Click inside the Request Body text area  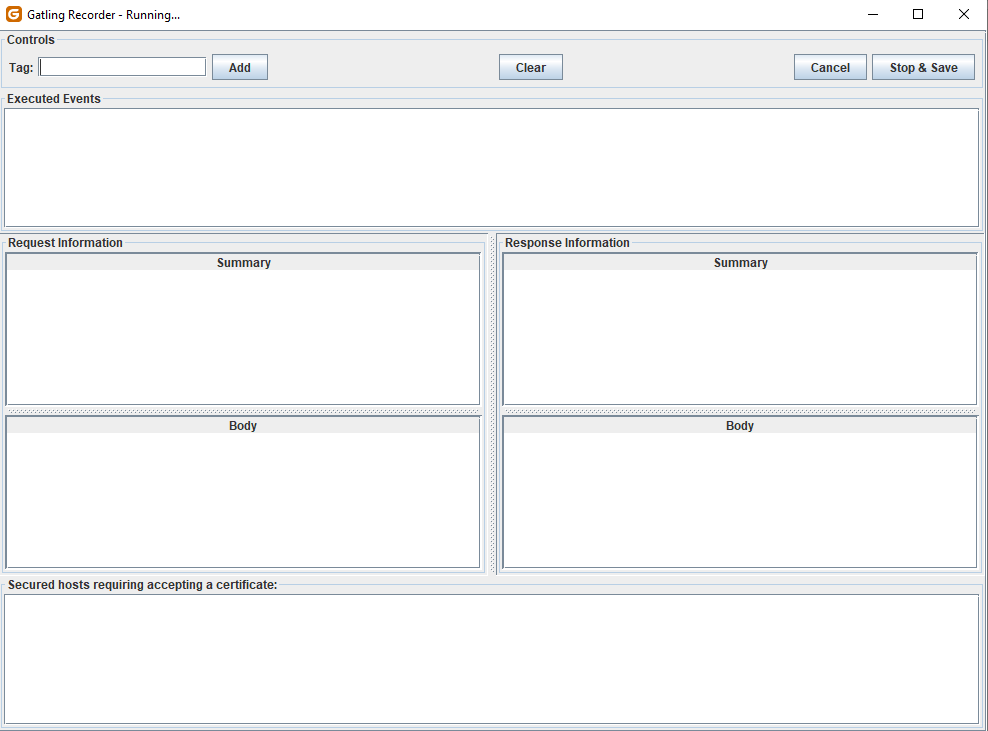point(243,500)
